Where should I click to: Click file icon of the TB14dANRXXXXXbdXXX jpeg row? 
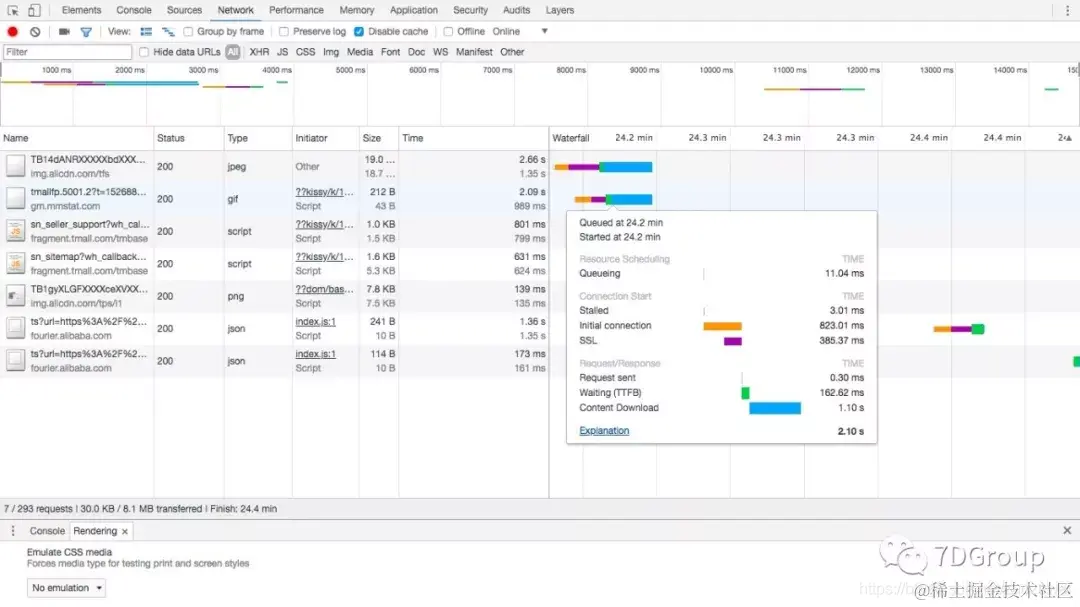(15, 166)
